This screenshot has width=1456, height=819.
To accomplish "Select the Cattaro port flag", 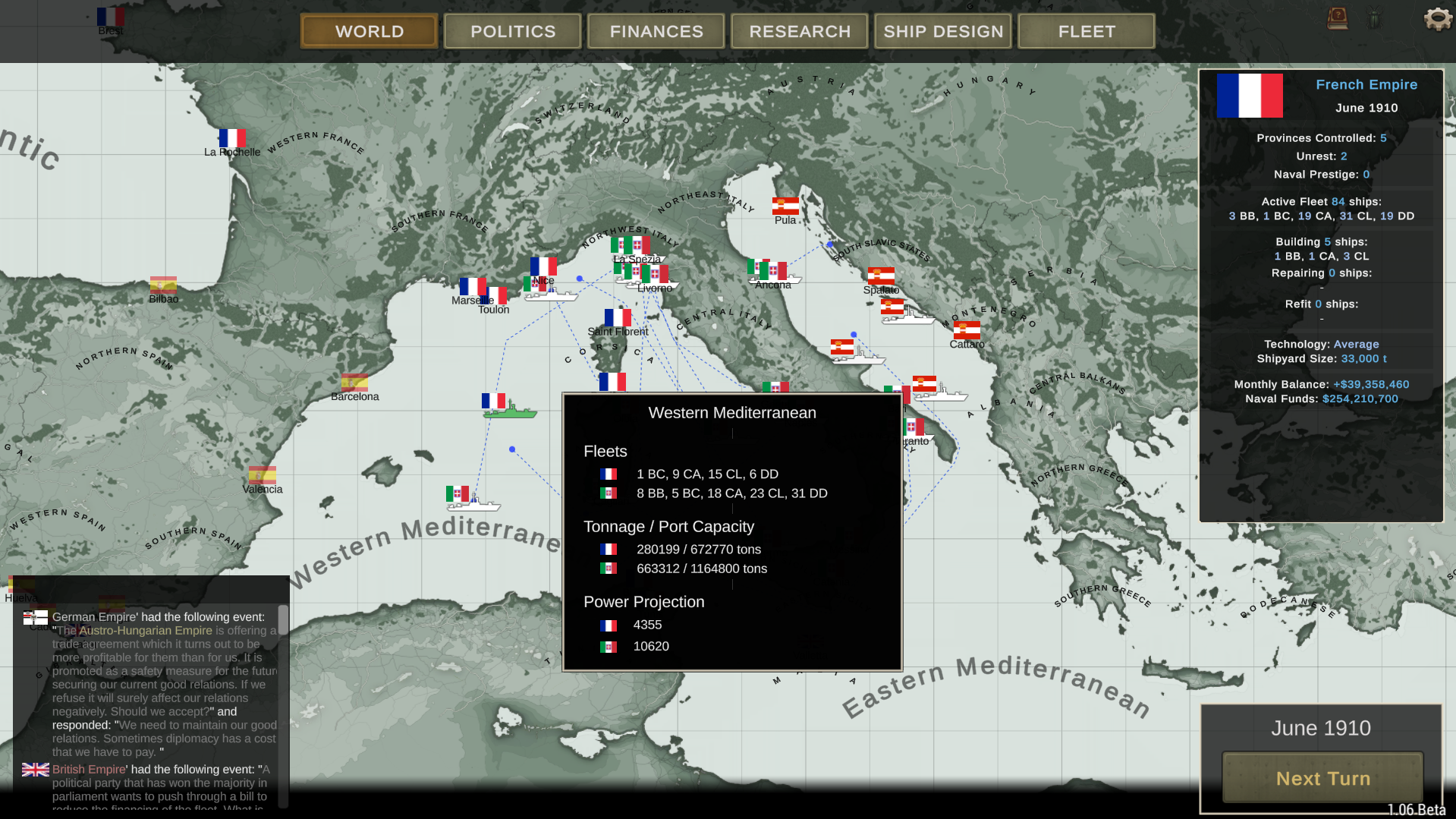I will tap(967, 330).
